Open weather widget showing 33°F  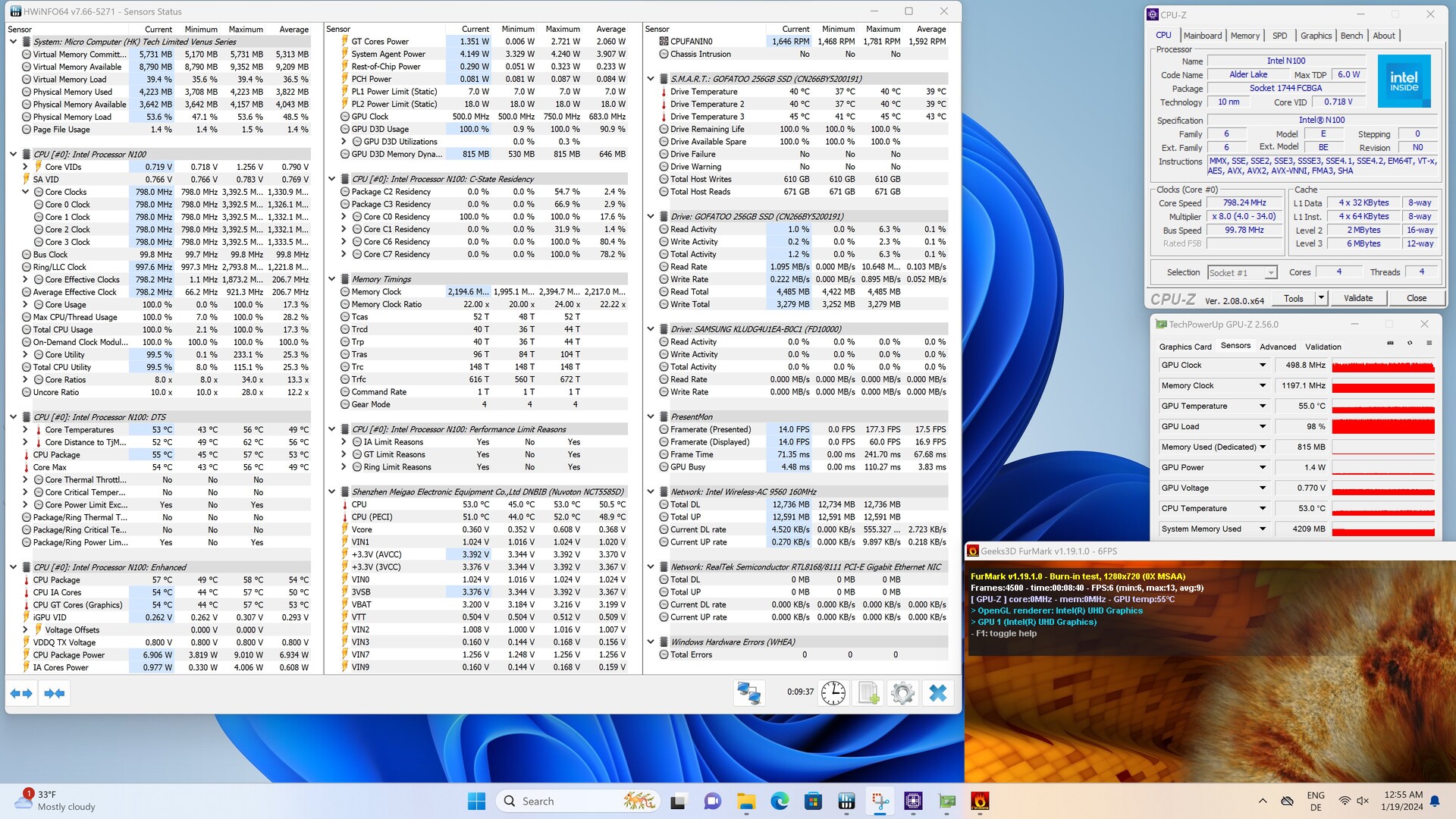(57, 801)
